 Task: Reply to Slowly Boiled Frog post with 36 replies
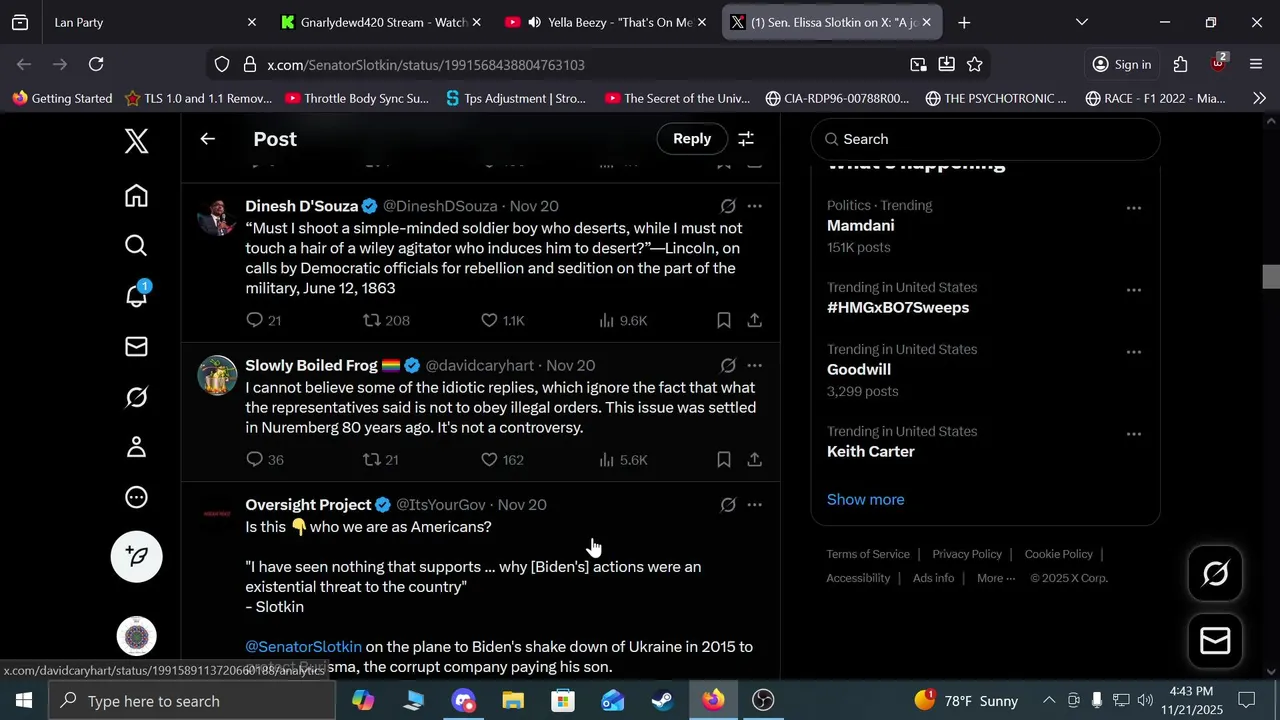coord(265,460)
